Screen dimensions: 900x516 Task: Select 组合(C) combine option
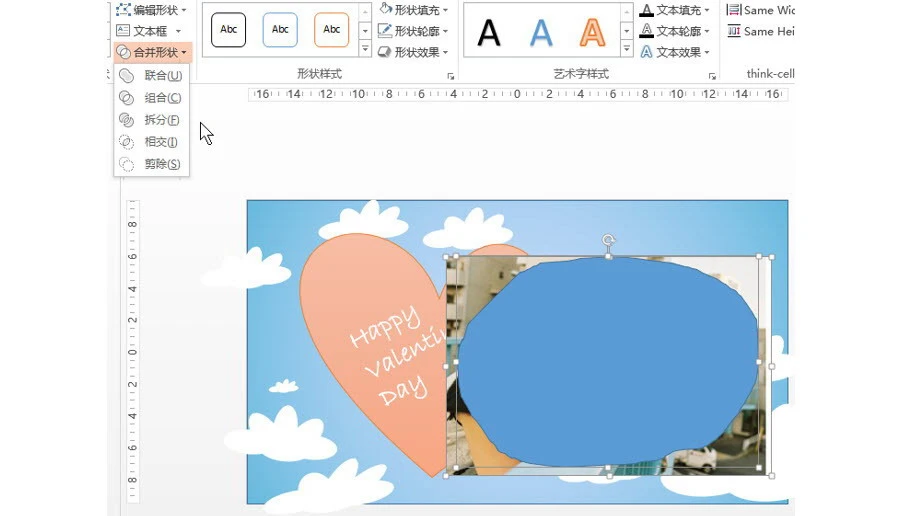[152, 98]
